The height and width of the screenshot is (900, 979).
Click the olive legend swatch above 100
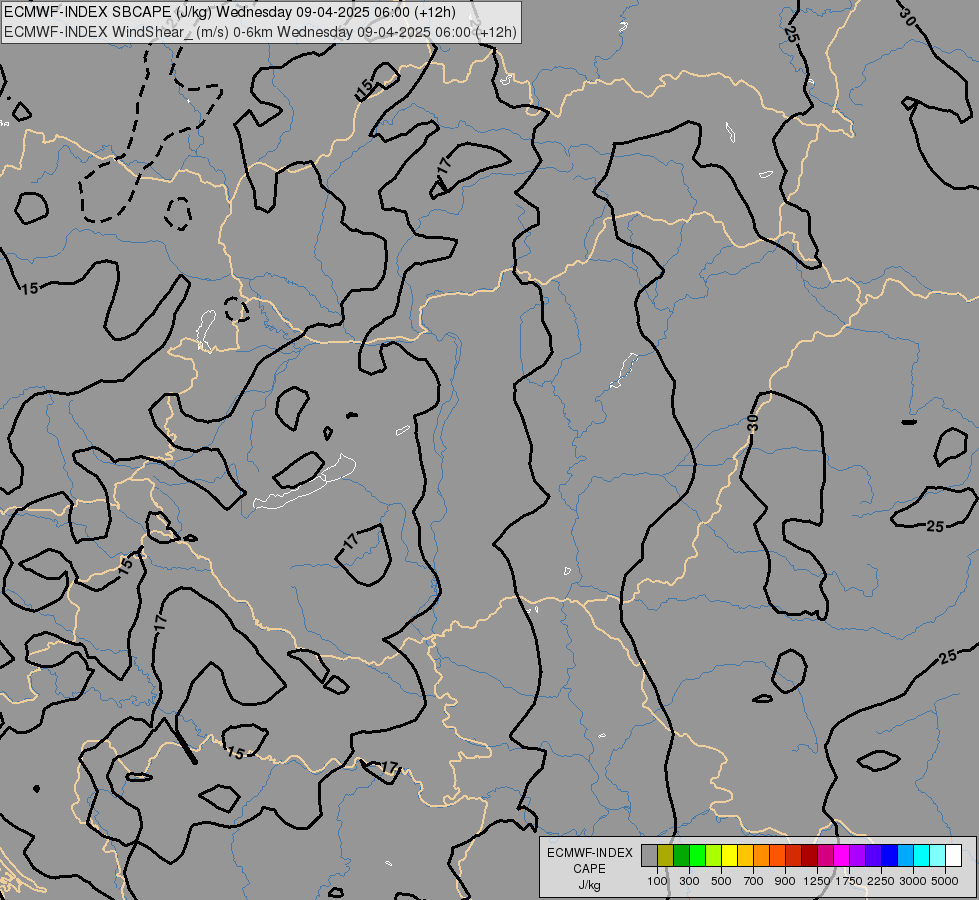[666, 855]
